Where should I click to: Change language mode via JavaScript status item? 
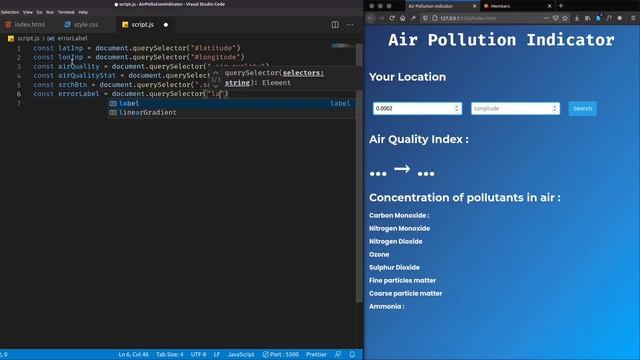(x=241, y=354)
